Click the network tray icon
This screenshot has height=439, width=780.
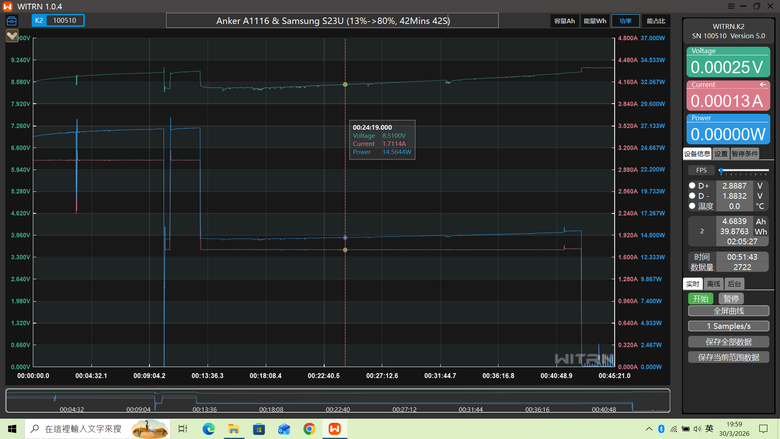pyautogui.click(x=674, y=429)
